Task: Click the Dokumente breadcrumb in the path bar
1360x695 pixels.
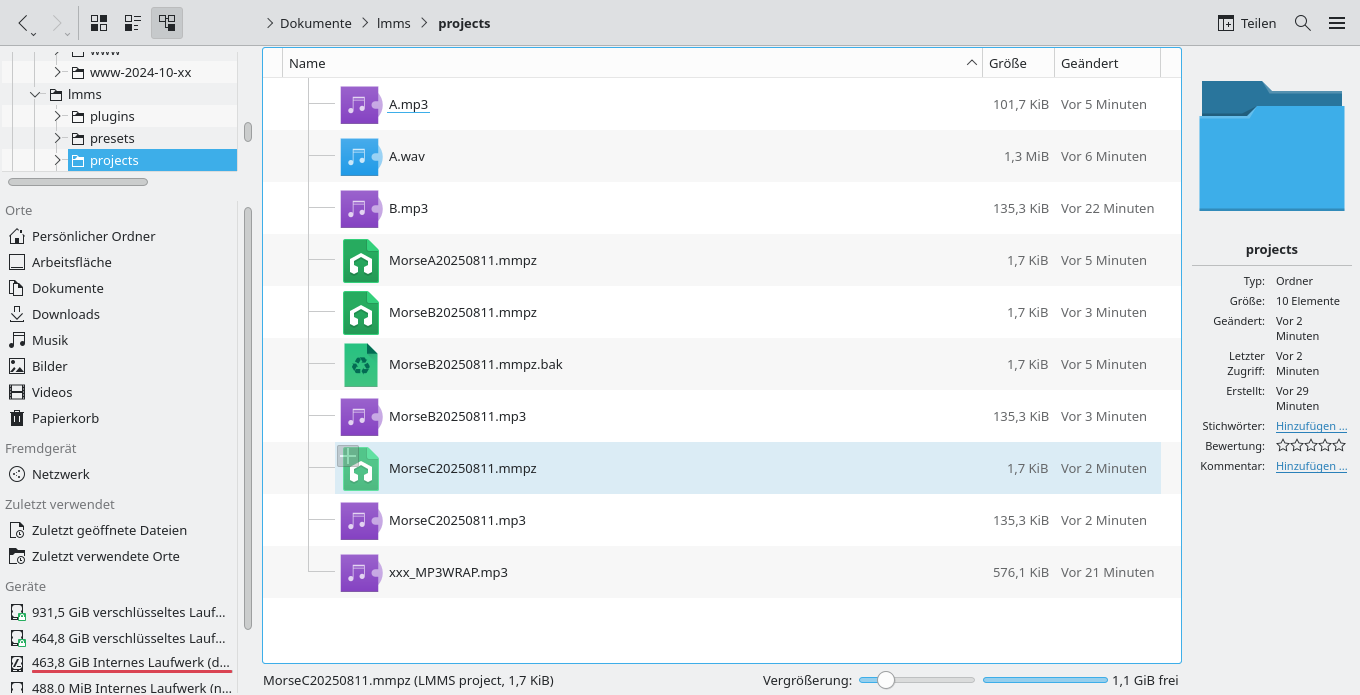Action: (315, 23)
